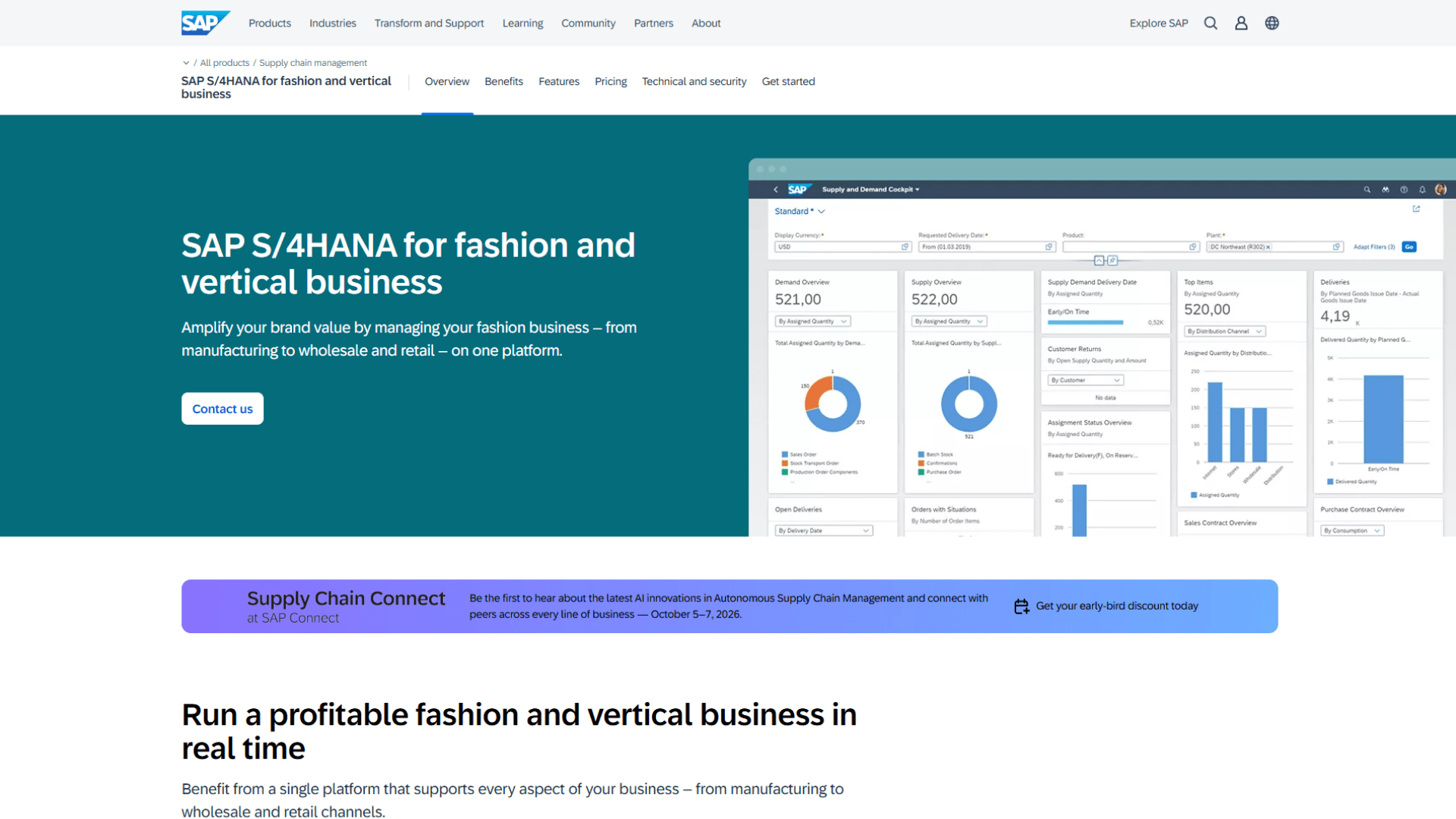Click search icon in cockpit dashboard header
This screenshot has height=819, width=1456.
(1367, 190)
